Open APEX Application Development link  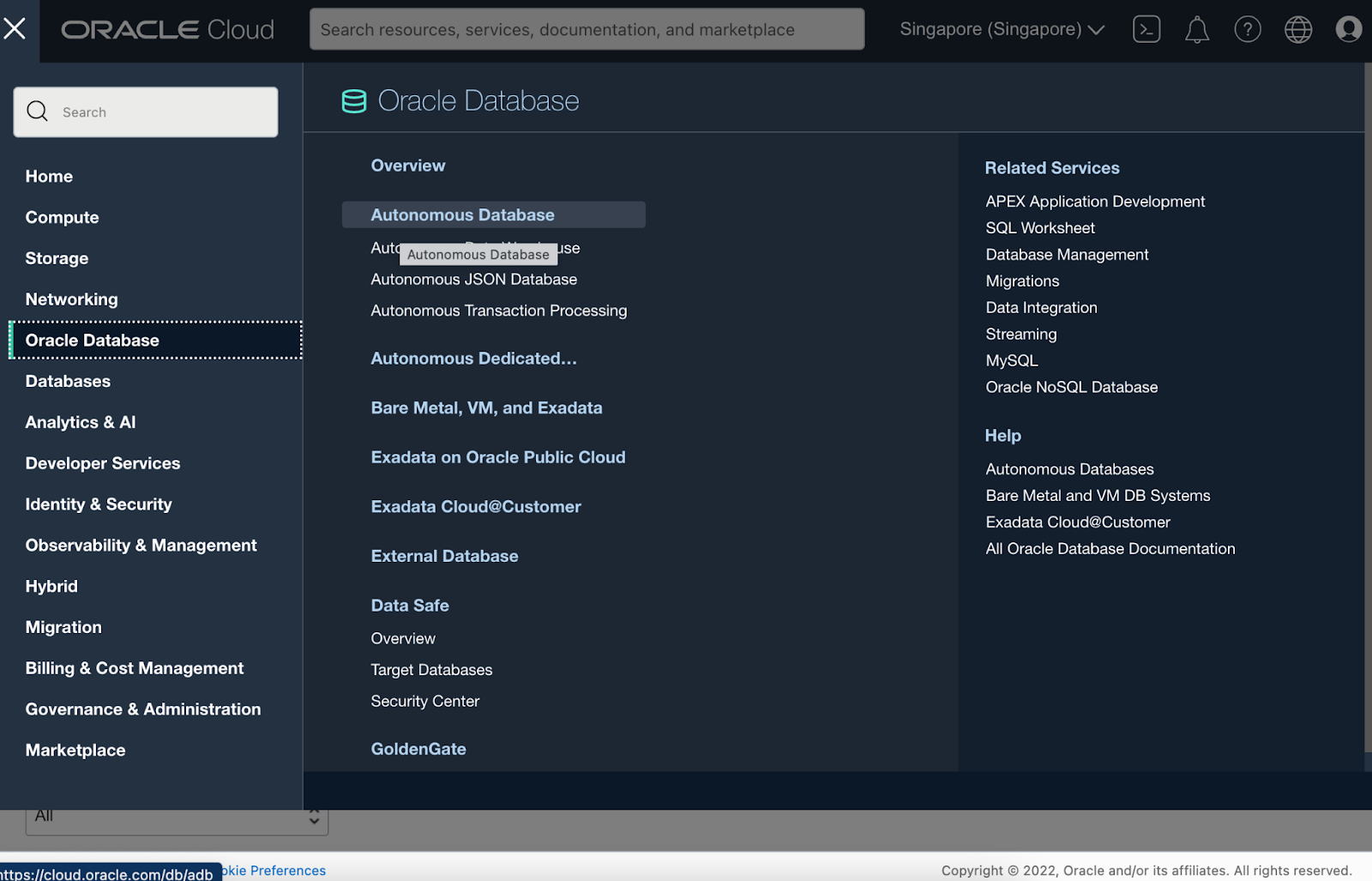(x=1095, y=202)
